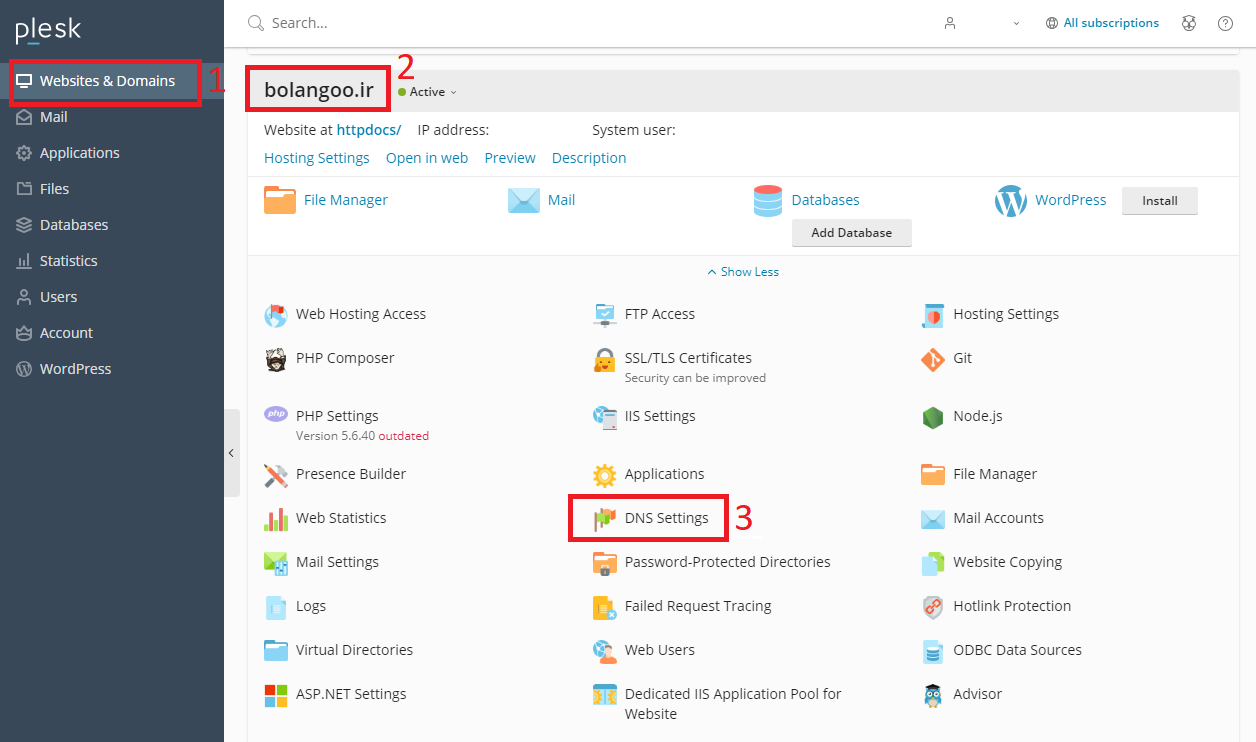
Task: Click the Hotlink Protection icon
Action: pyautogui.click(x=932, y=607)
